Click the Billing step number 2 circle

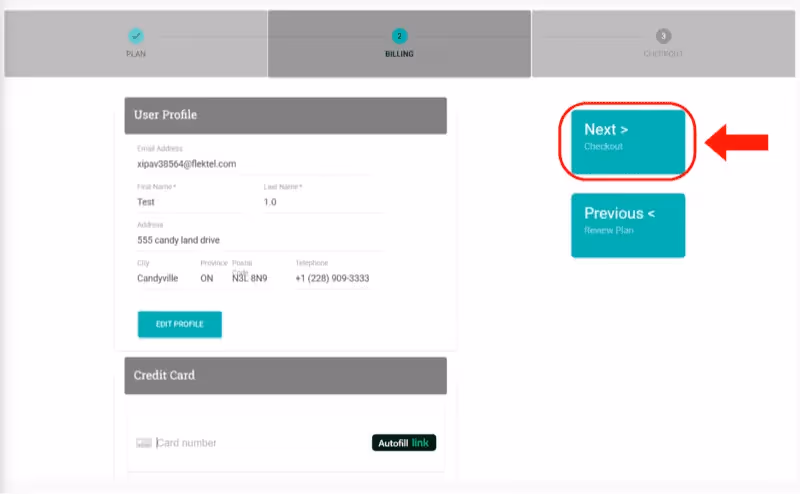click(400, 36)
